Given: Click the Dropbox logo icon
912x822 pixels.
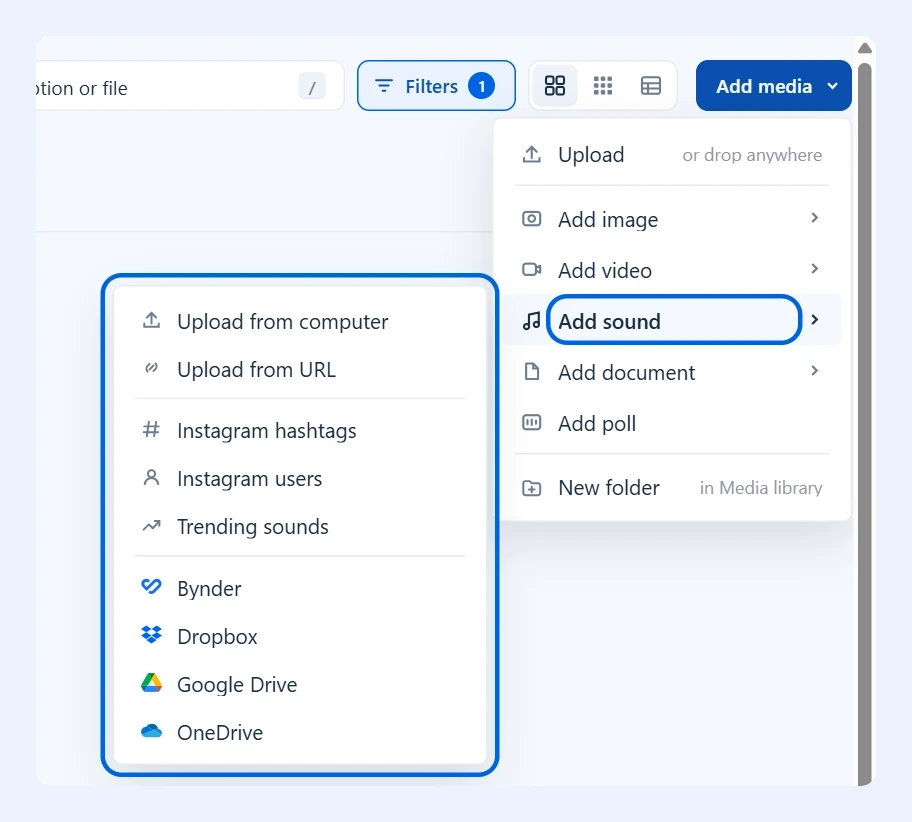Looking at the screenshot, I should point(151,635).
